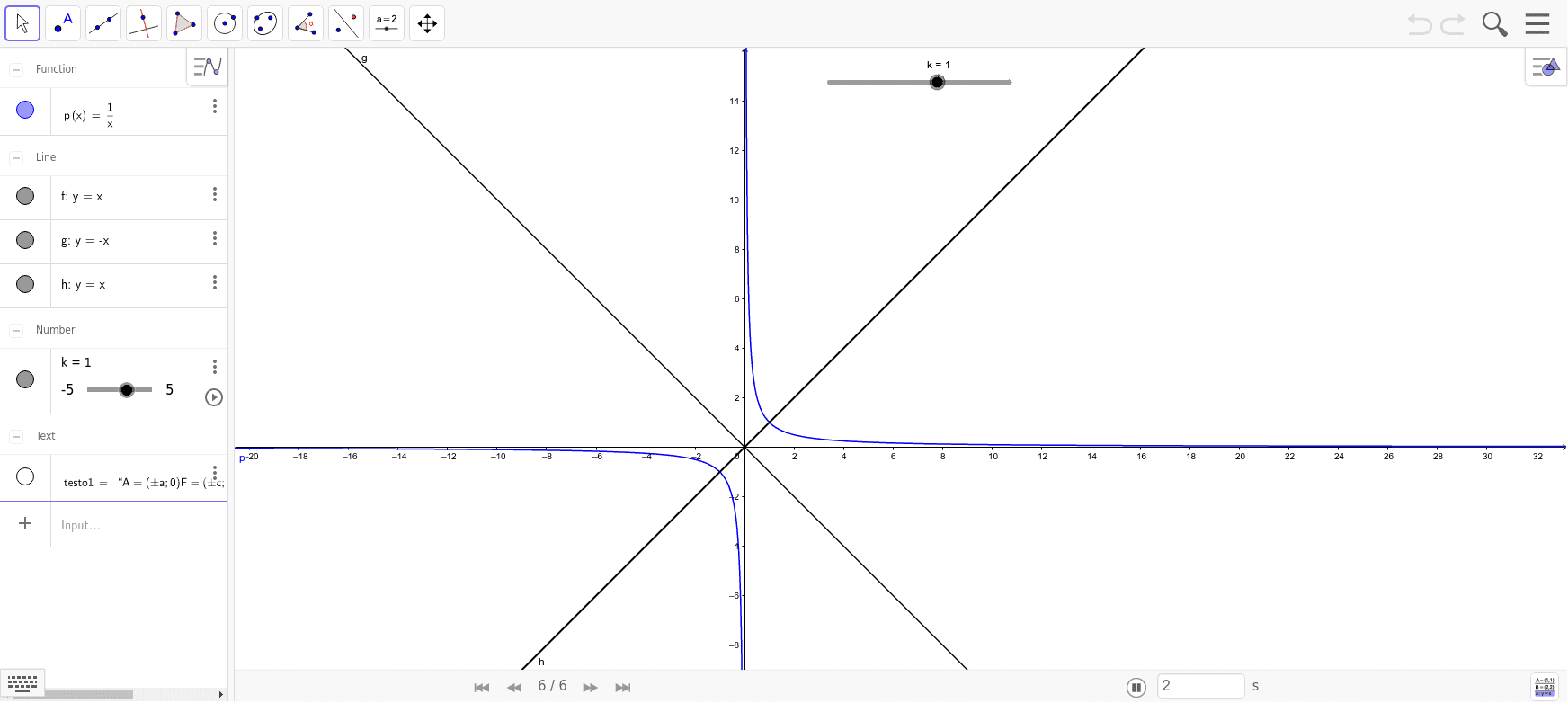Click the algebra Input field
The height and width of the screenshot is (703, 1568).
[138, 525]
